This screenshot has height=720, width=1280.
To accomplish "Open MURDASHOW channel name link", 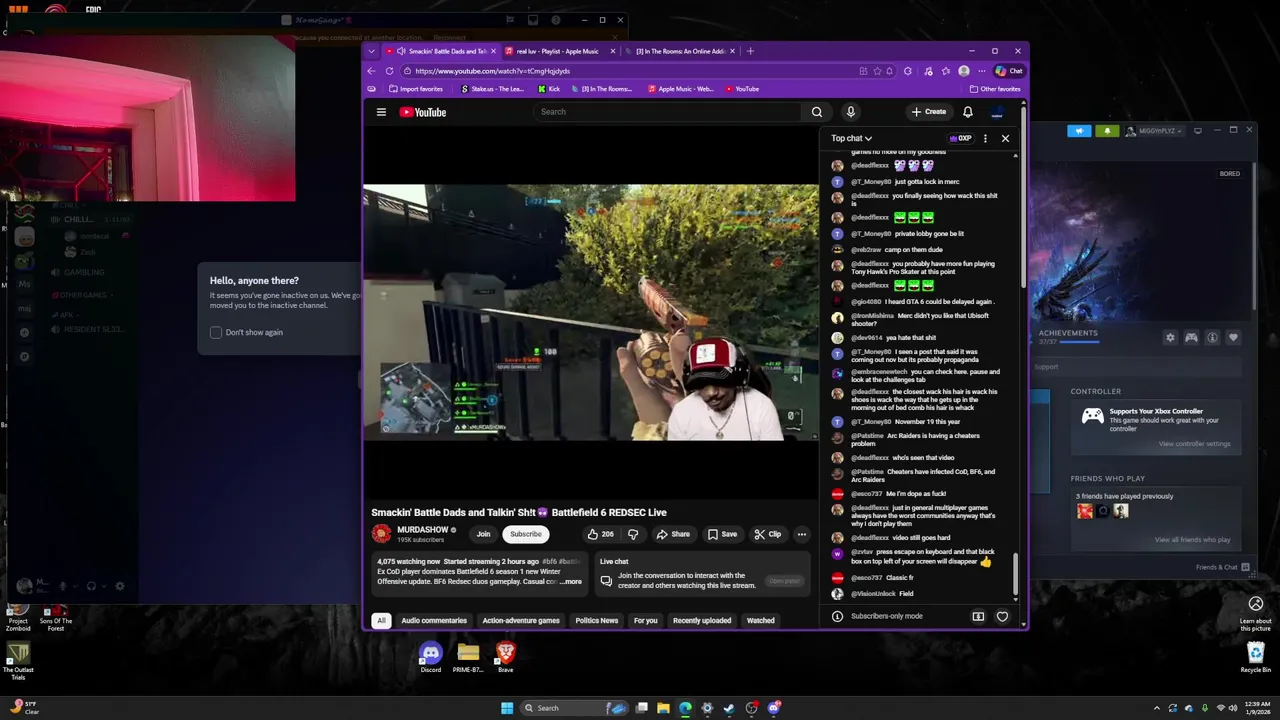I will click(x=422, y=530).
